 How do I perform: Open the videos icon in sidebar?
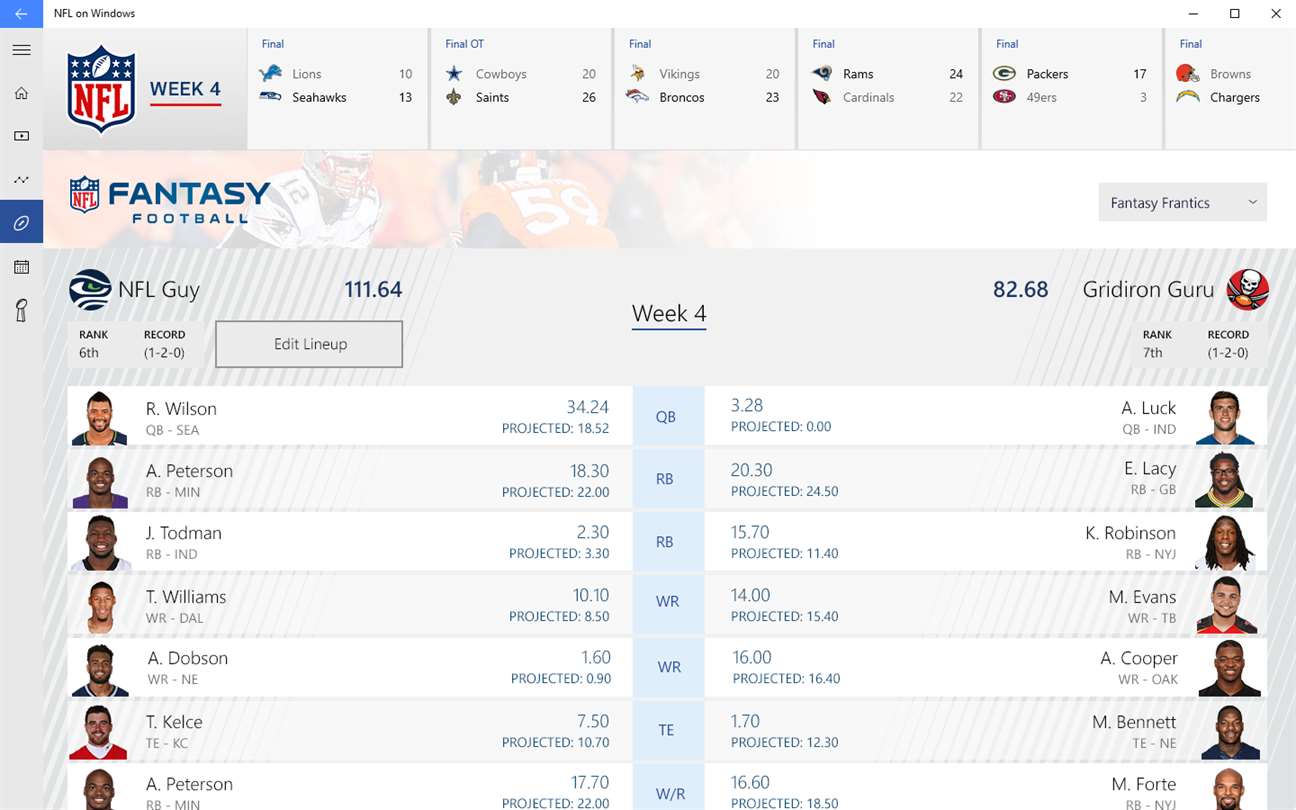tap(21, 136)
